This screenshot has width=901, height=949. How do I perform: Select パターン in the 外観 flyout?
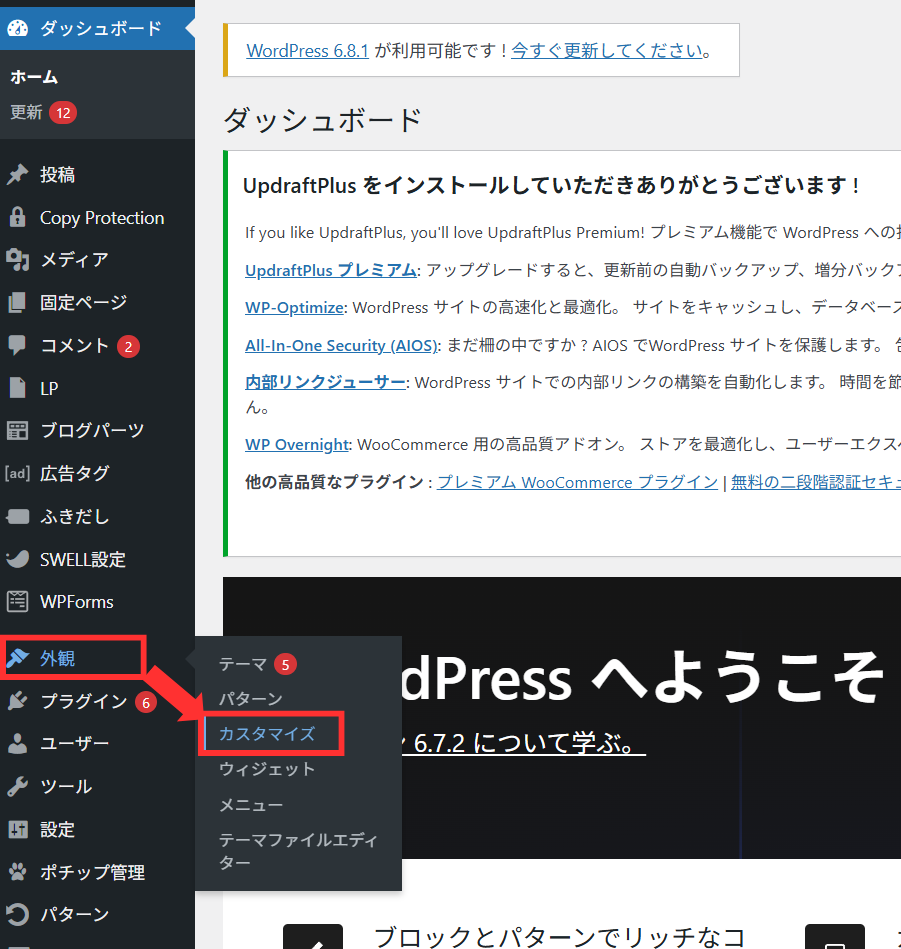pos(251,698)
